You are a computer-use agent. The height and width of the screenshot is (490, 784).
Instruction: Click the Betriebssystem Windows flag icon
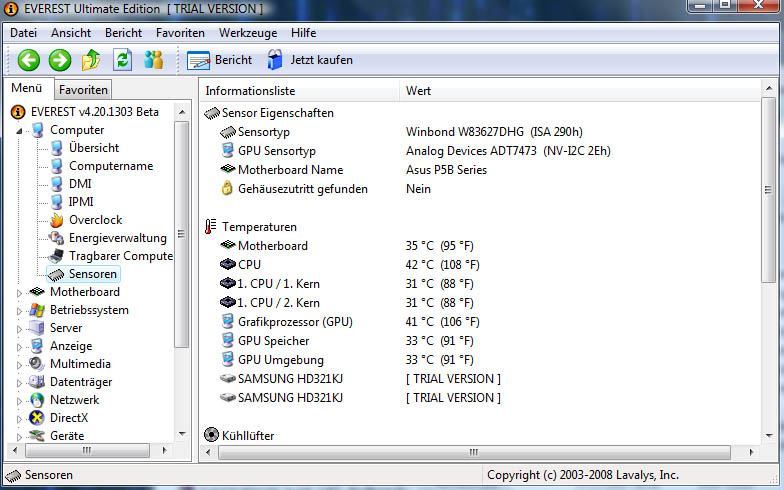point(36,310)
